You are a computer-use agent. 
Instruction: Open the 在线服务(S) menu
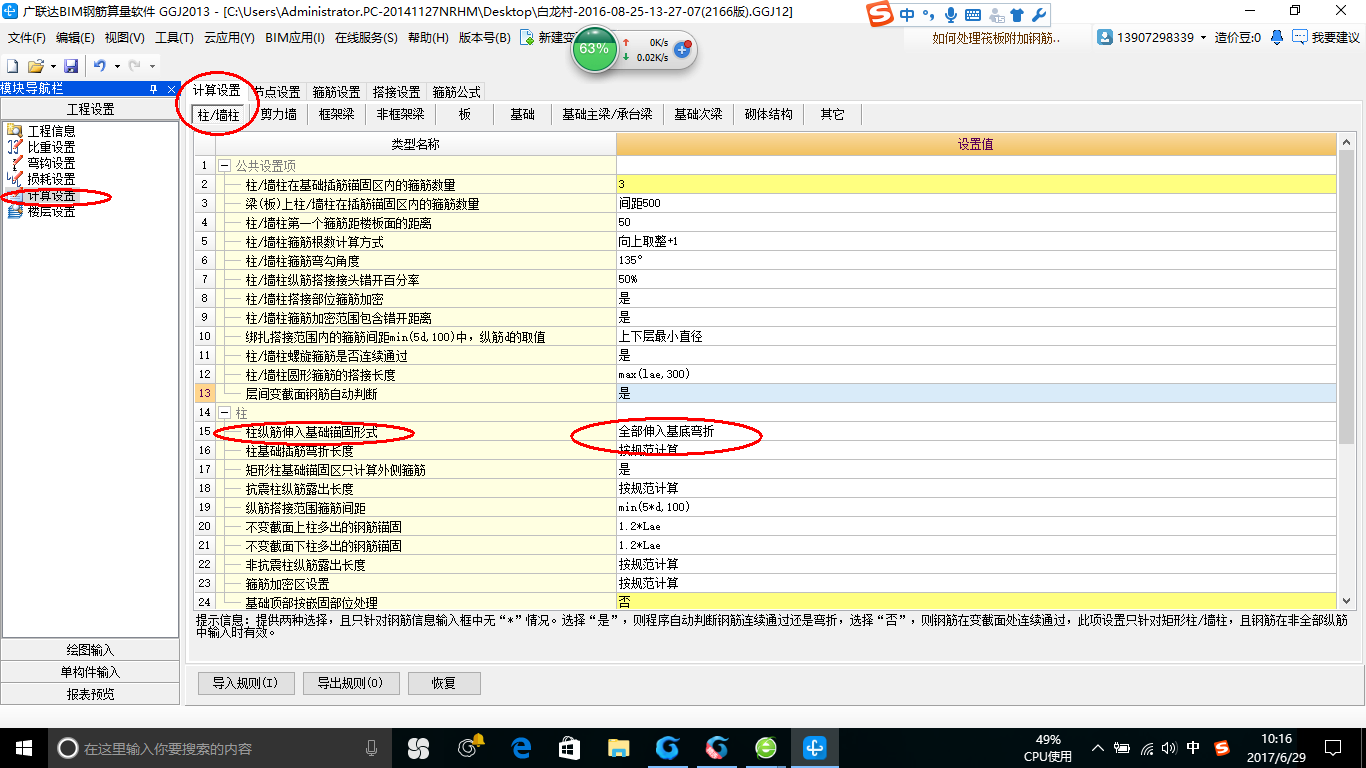point(367,37)
